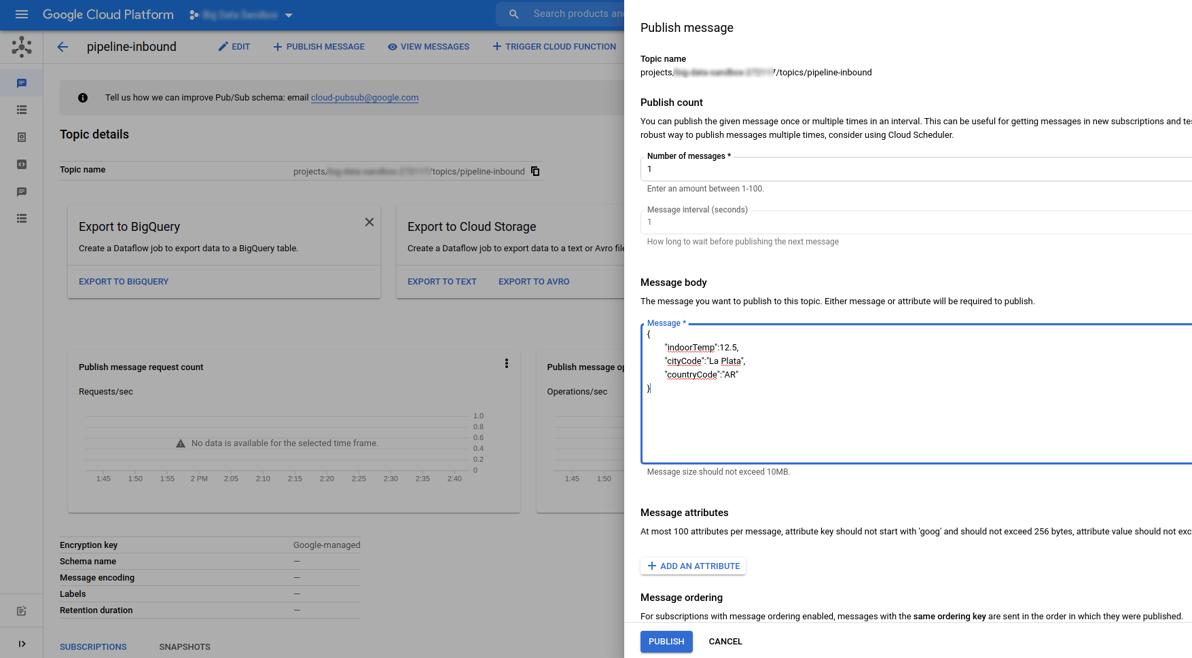Open the request count chart options menu

[x=506, y=364]
